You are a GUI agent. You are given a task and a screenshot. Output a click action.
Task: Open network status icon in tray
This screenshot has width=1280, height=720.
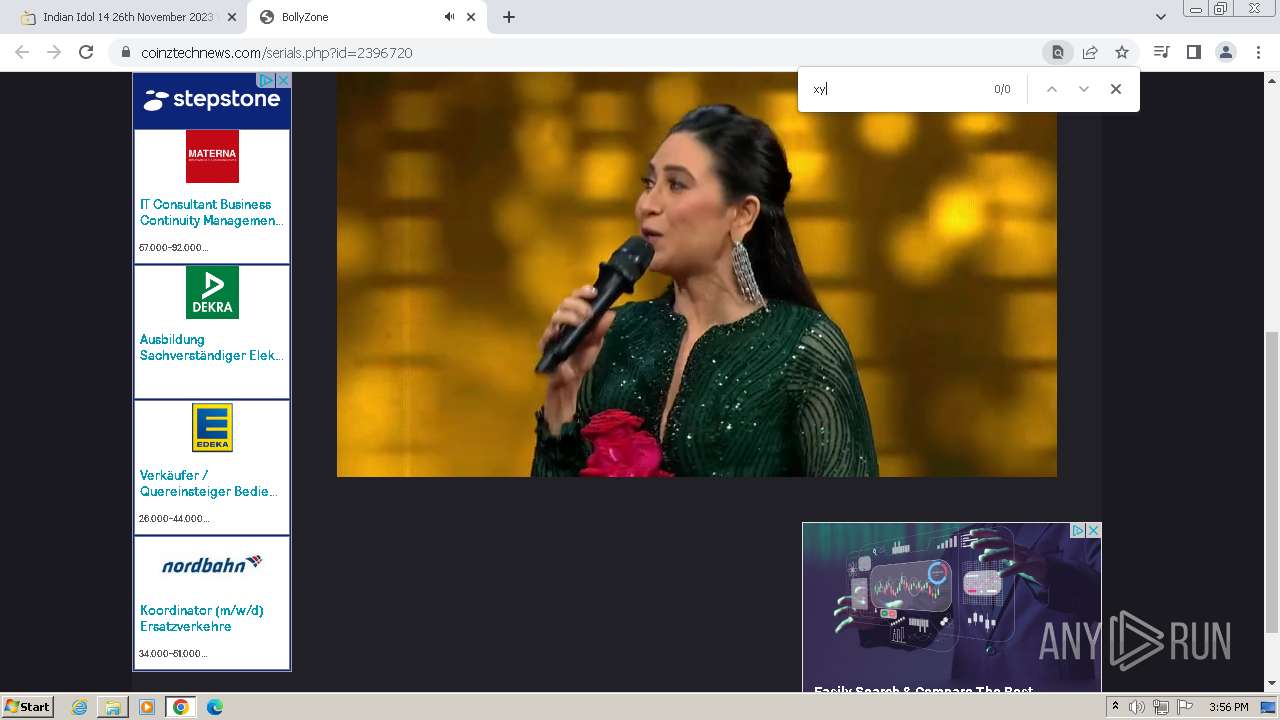pos(1160,707)
